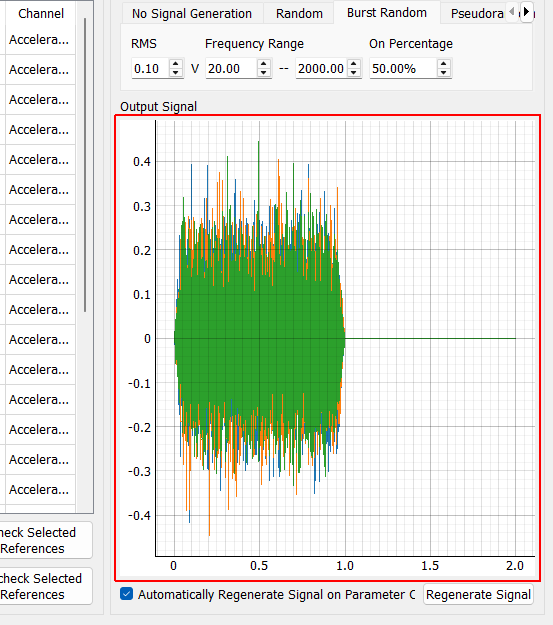
Task: Select the Burst Random tab
Action: point(387,13)
